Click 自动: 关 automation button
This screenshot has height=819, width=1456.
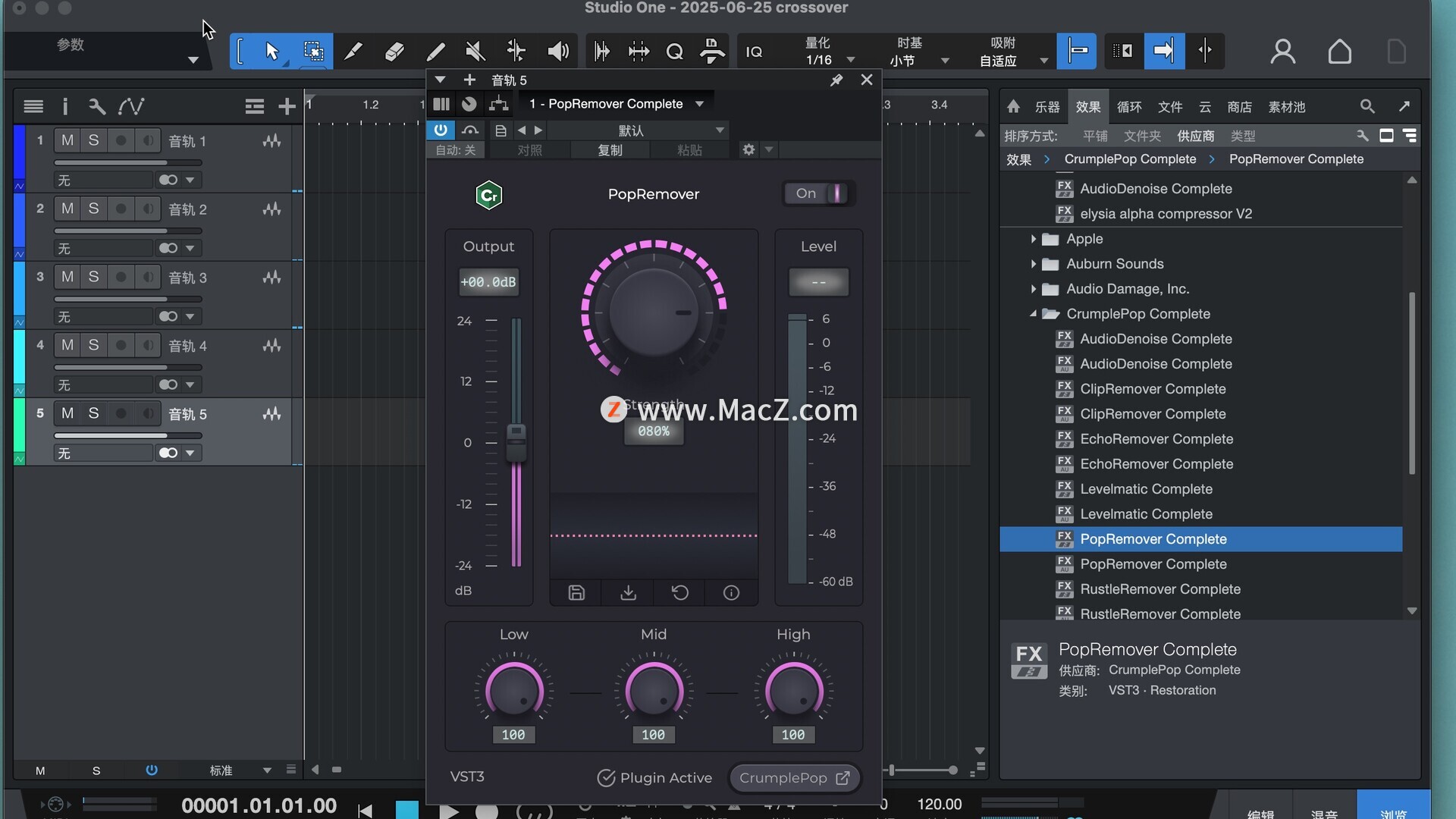[455, 150]
